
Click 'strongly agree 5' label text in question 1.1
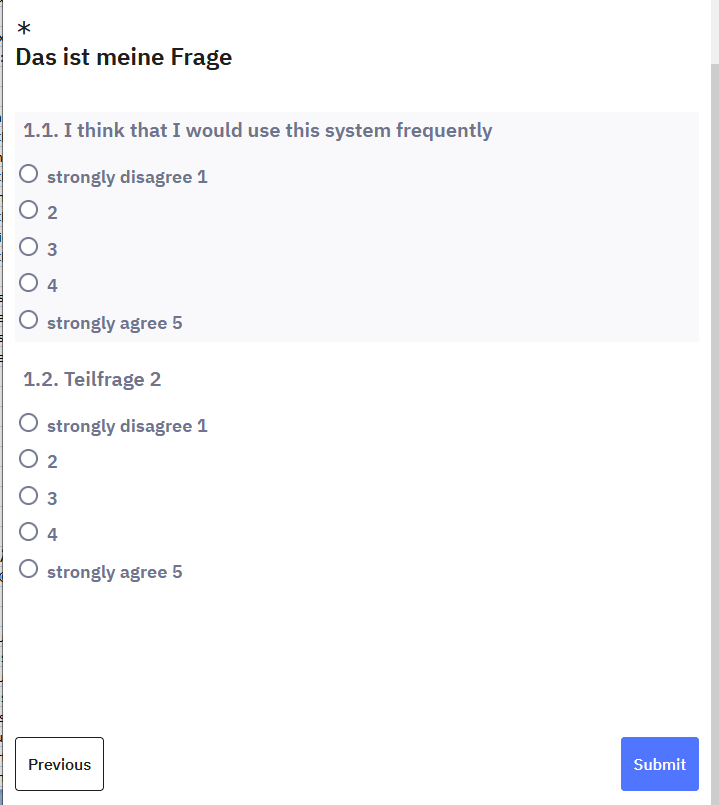click(x=114, y=323)
